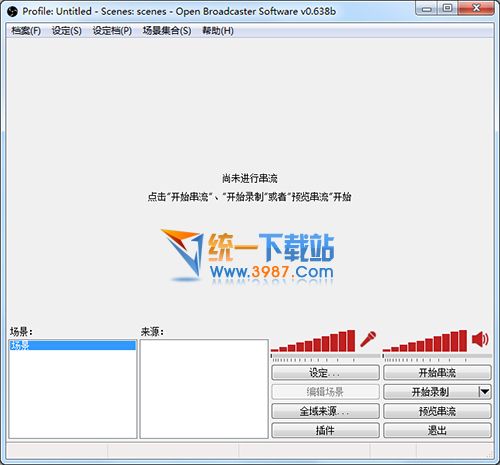500x465 pixels.
Task: Select the 场景 item in scenes list
Action: (72, 345)
